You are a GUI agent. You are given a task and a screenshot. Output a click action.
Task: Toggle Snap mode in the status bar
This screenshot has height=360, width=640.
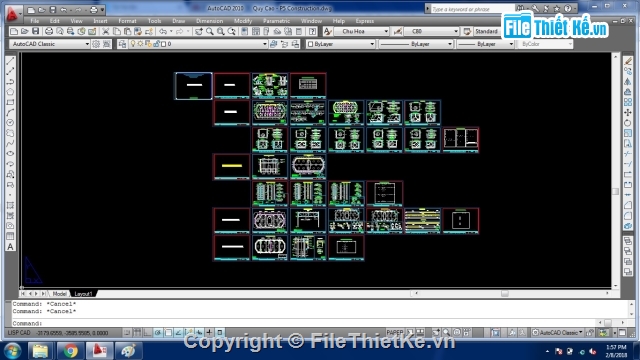click(127, 333)
